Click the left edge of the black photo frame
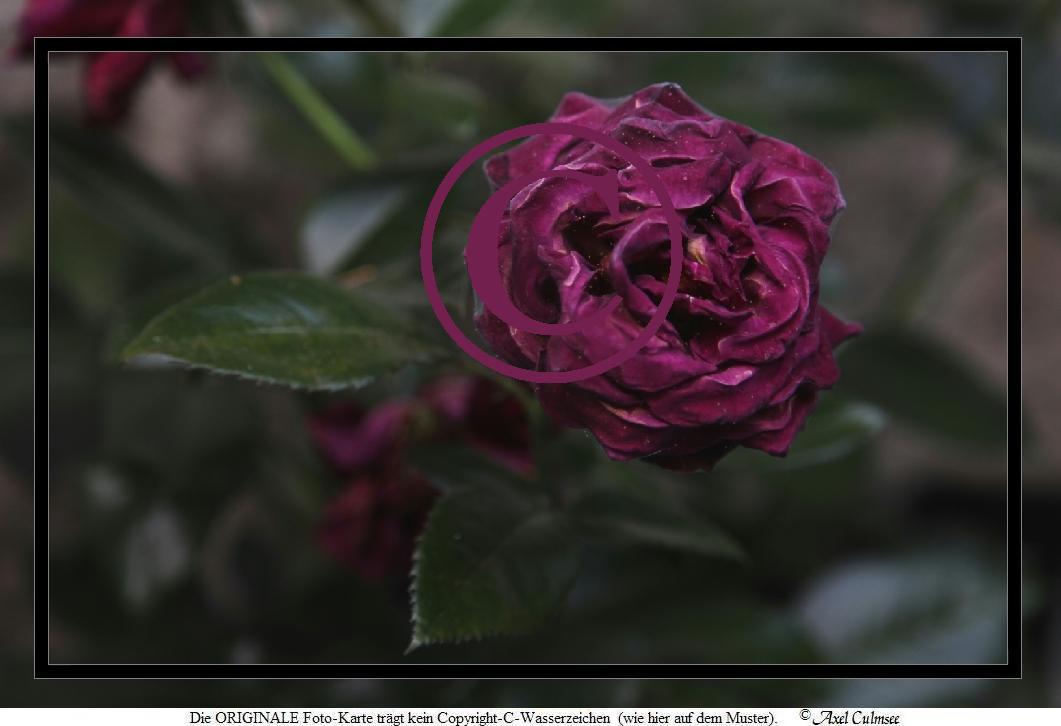 point(41,358)
